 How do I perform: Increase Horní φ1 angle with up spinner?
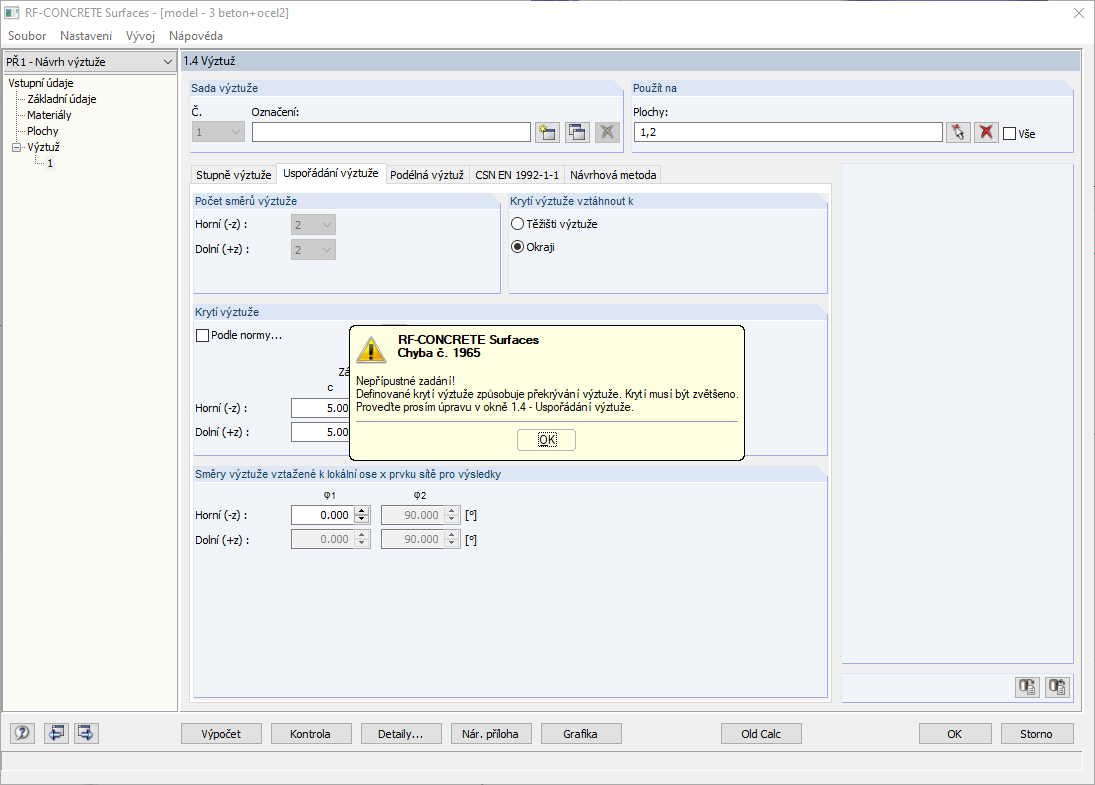coord(362,511)
